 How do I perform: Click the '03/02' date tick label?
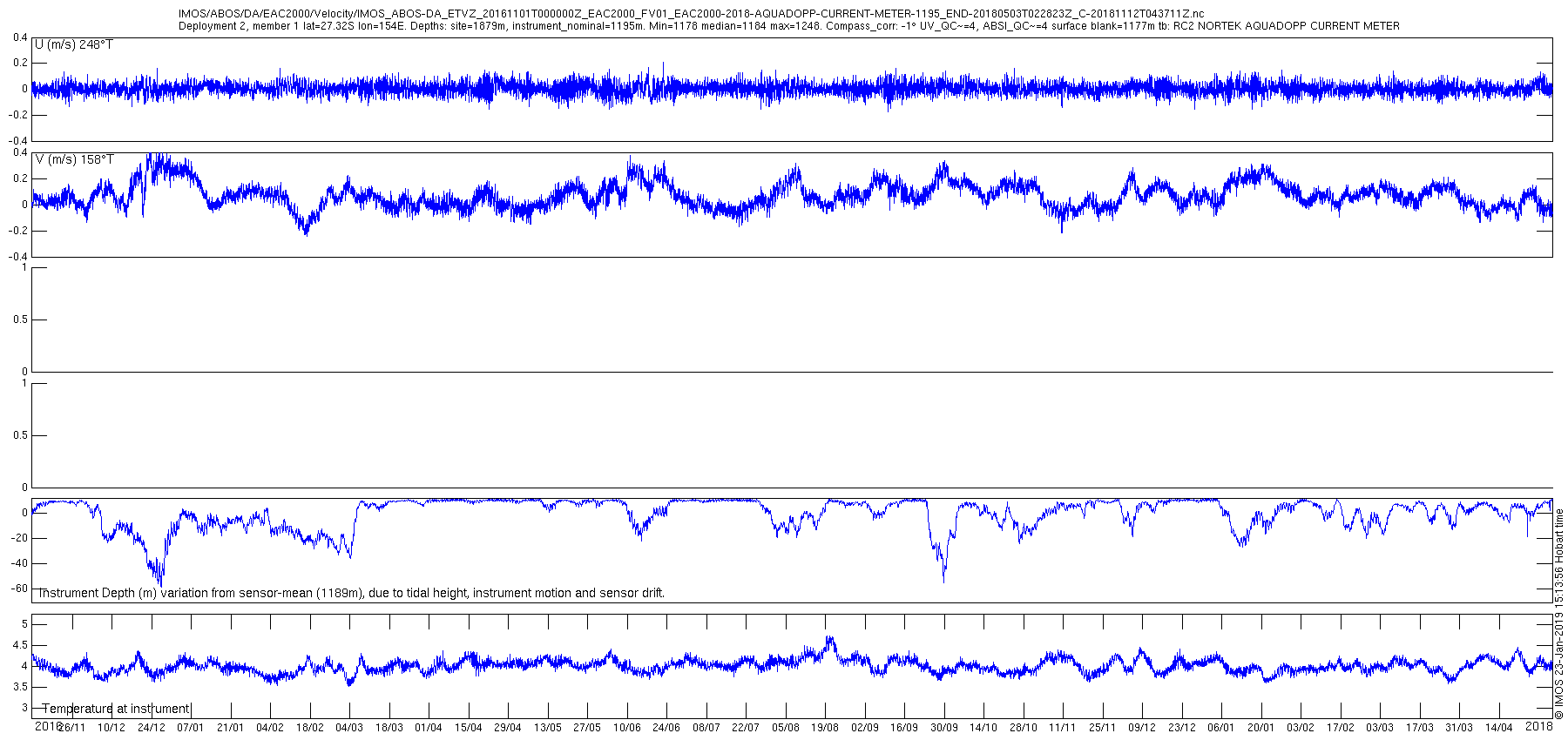tap(1301, 728)
